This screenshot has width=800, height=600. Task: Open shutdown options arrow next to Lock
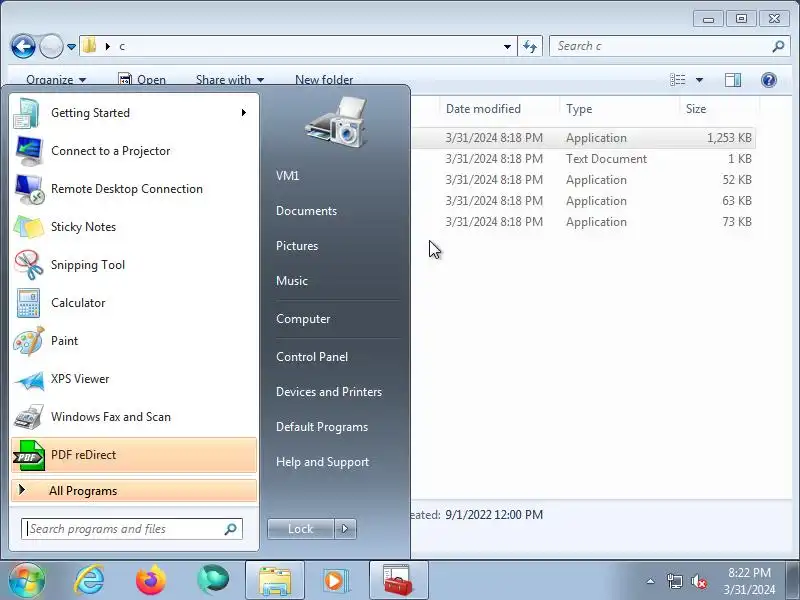click(345, 529)
